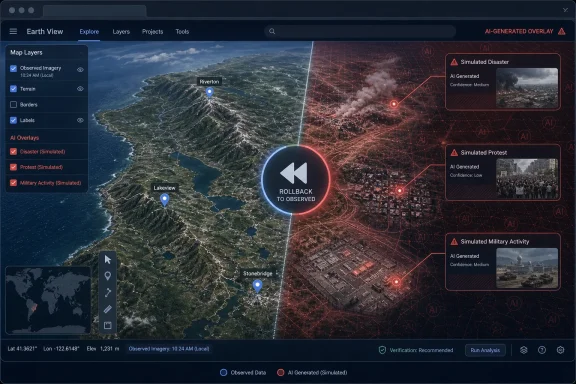The image size is (576, 384).
Task: Select the arrow pointer tool
Action: coord(108,259)
